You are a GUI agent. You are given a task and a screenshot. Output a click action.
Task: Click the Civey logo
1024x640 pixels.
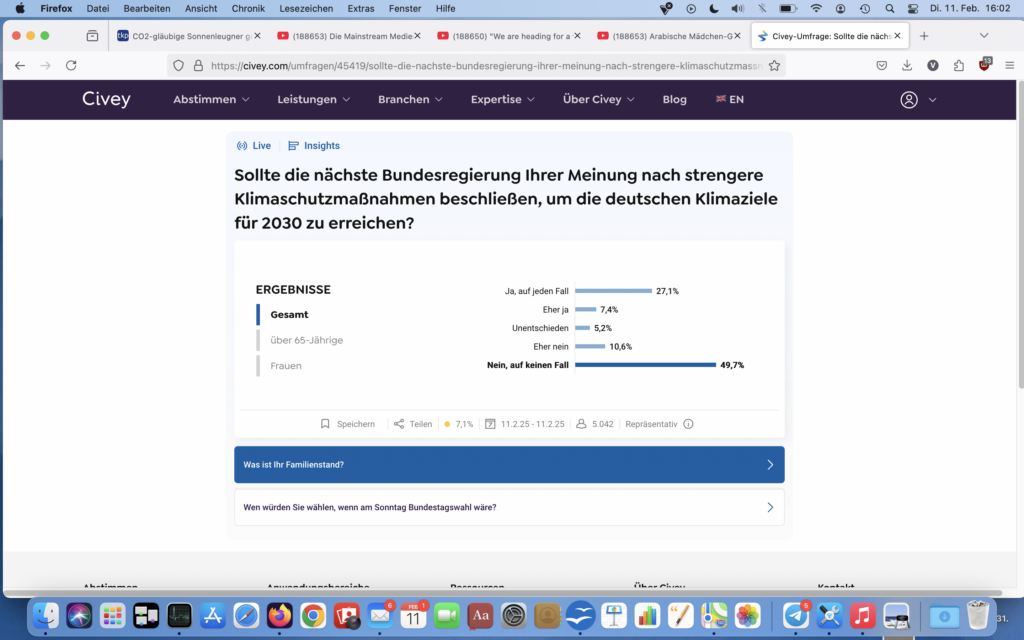[106, 100]
